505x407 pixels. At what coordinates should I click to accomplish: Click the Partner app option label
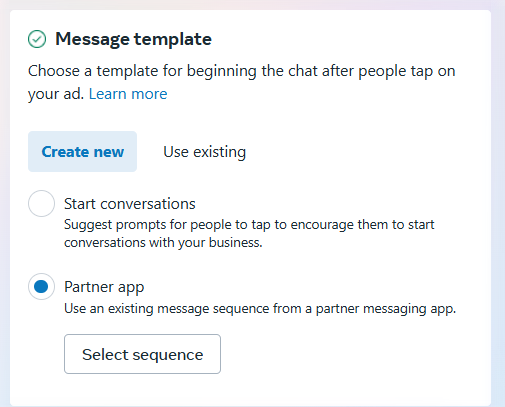[104, 287]
